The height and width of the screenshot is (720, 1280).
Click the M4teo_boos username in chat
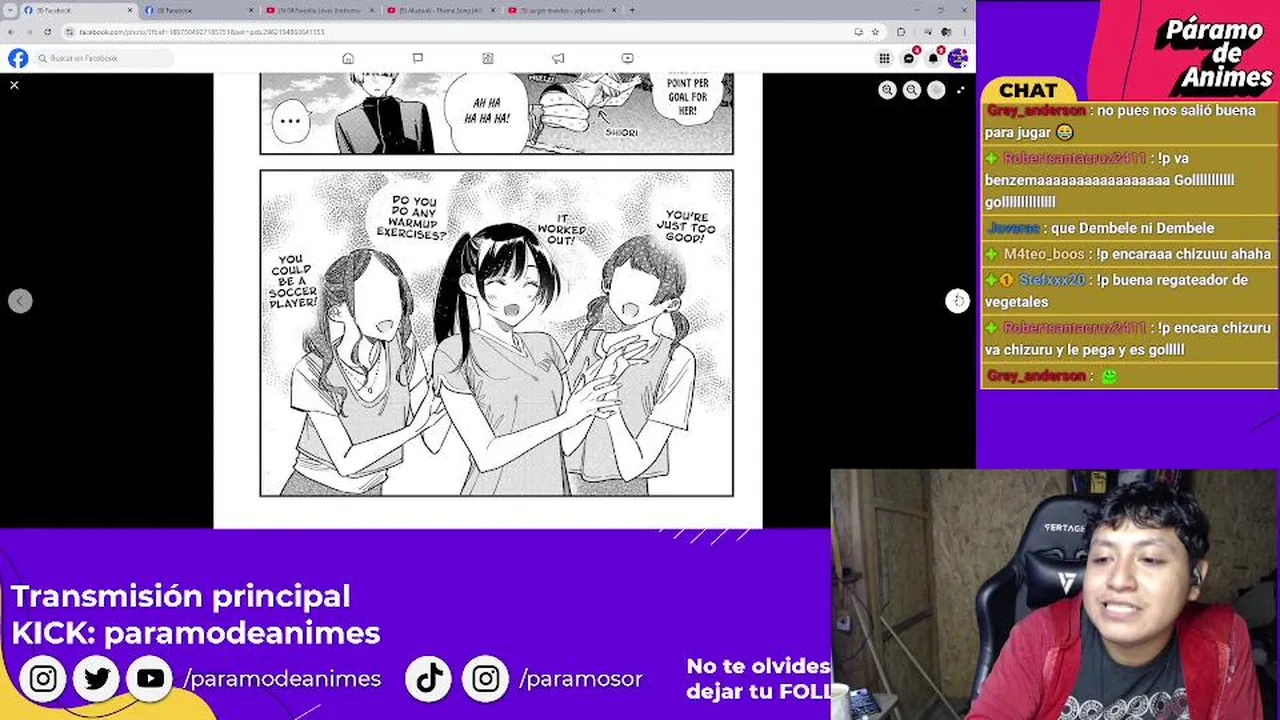click(x=1044, y=254)
